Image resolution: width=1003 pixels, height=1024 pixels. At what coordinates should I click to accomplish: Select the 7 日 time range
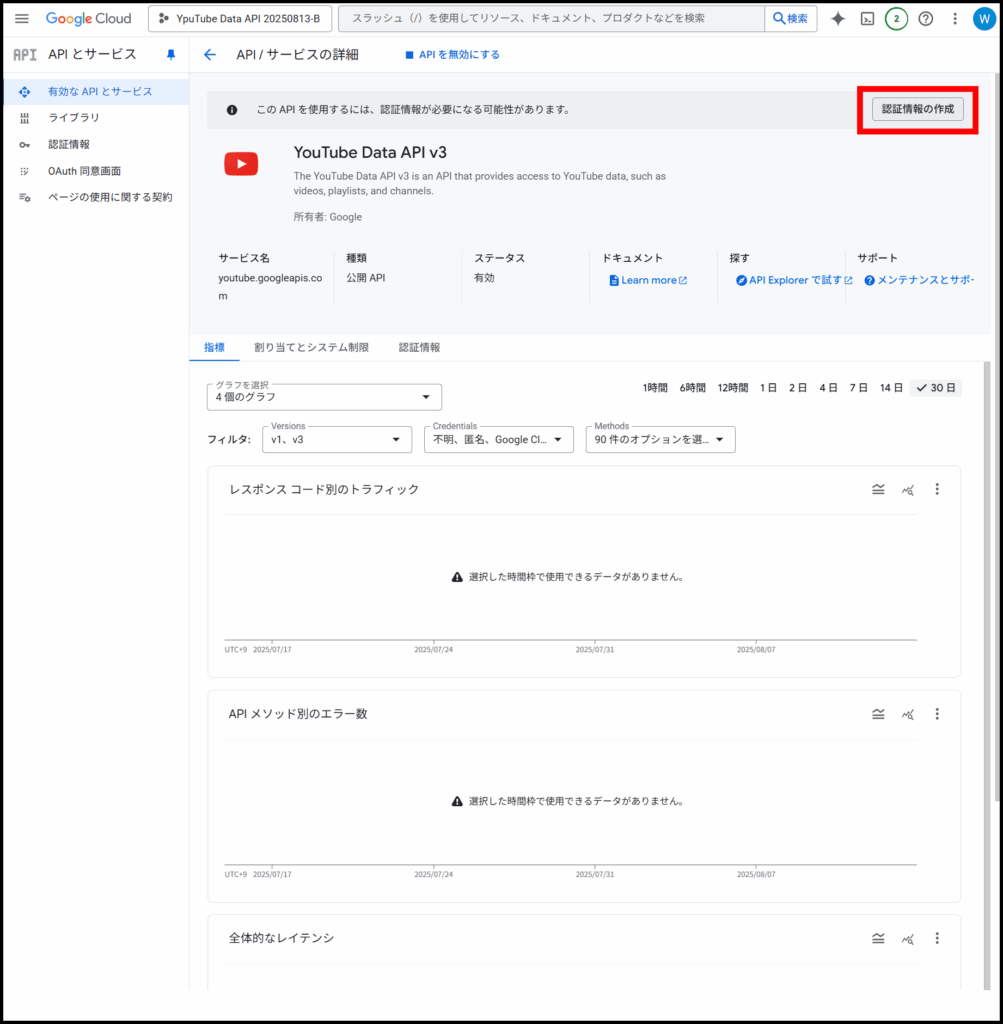pos(858,388)
